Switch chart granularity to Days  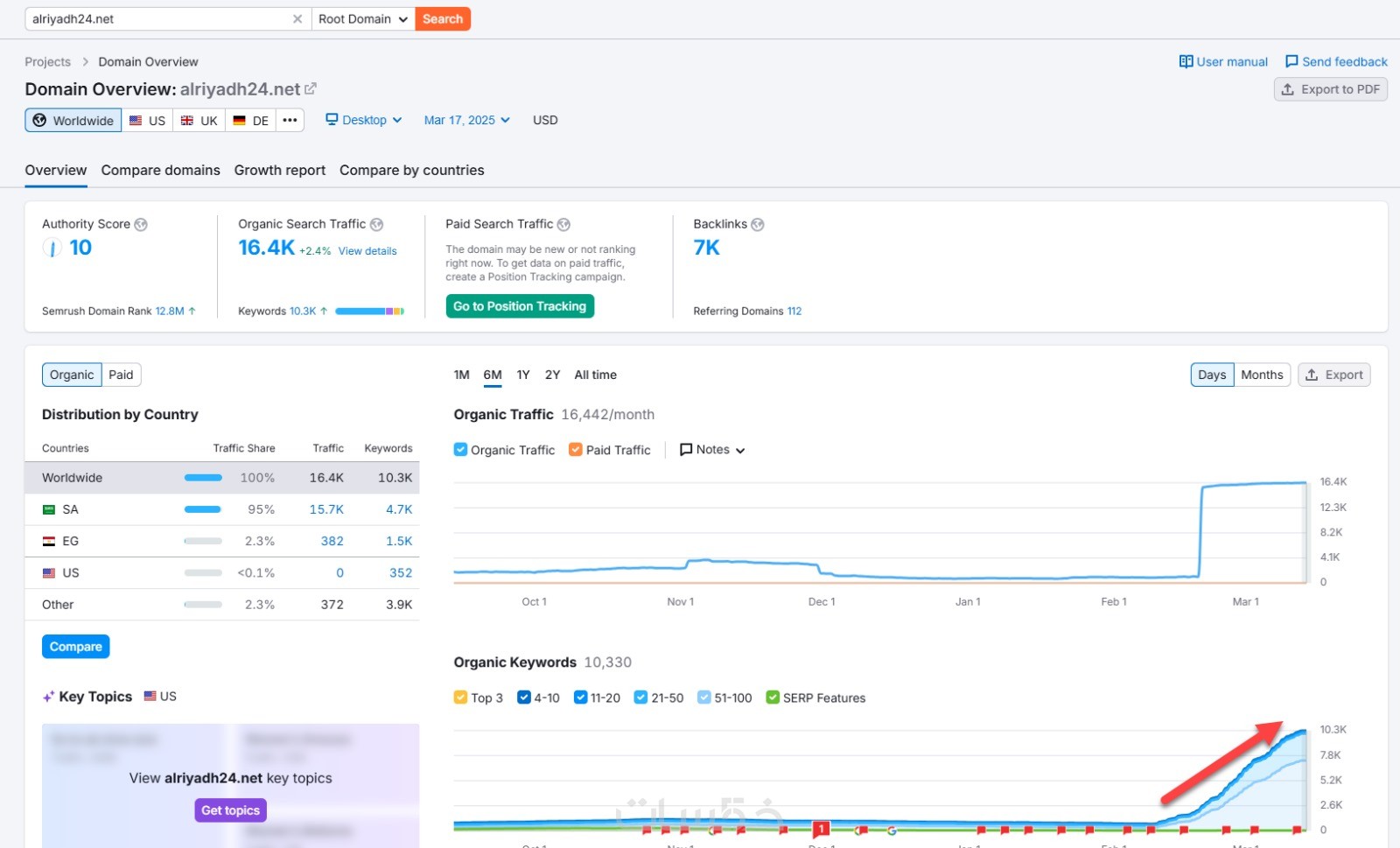click(1212, 375)
